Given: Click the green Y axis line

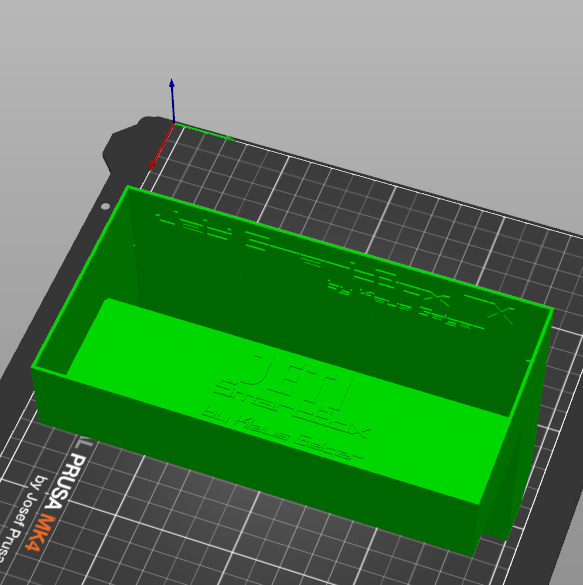Looking at the screenshot, I should pos(203,132).
